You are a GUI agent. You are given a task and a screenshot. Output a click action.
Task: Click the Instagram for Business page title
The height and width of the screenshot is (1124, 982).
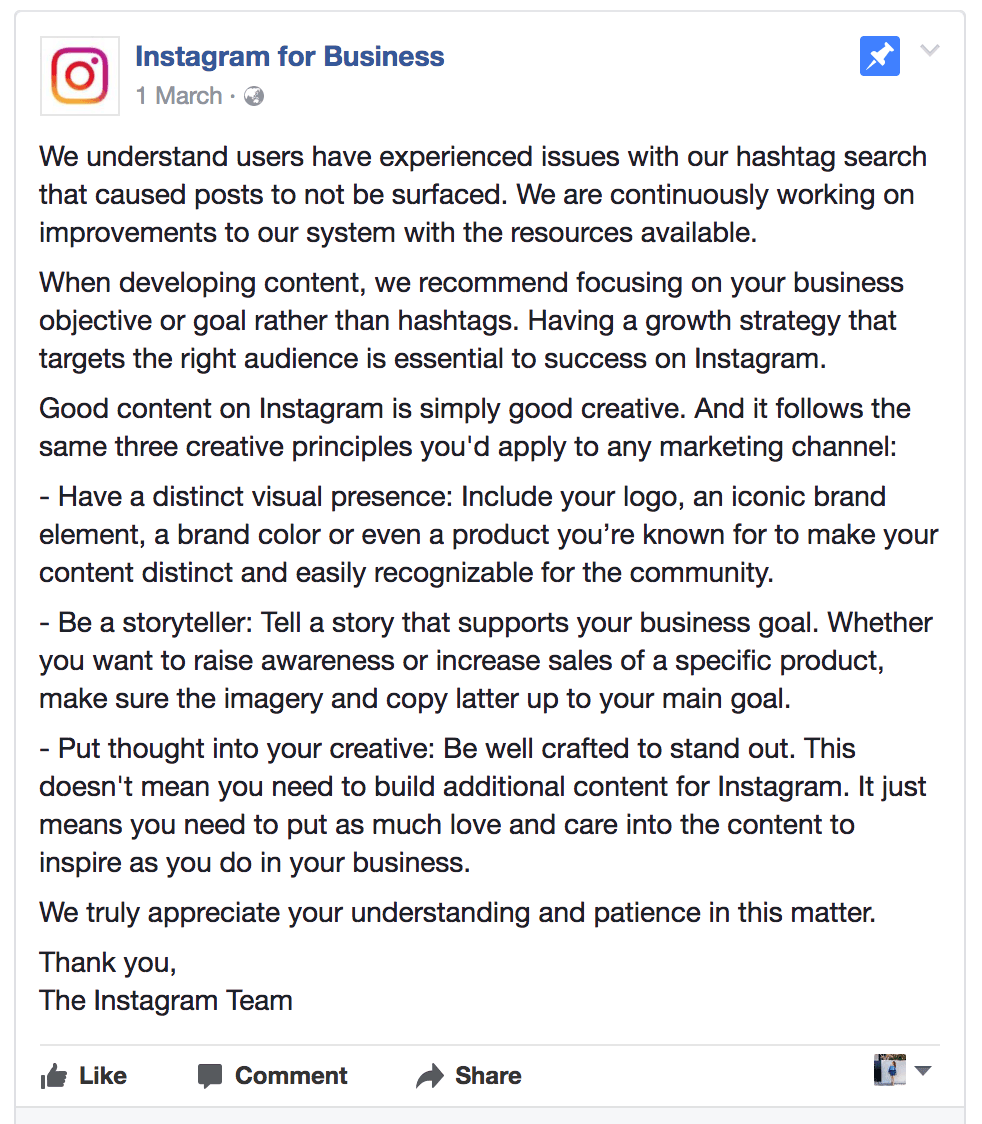coord(289,56)
